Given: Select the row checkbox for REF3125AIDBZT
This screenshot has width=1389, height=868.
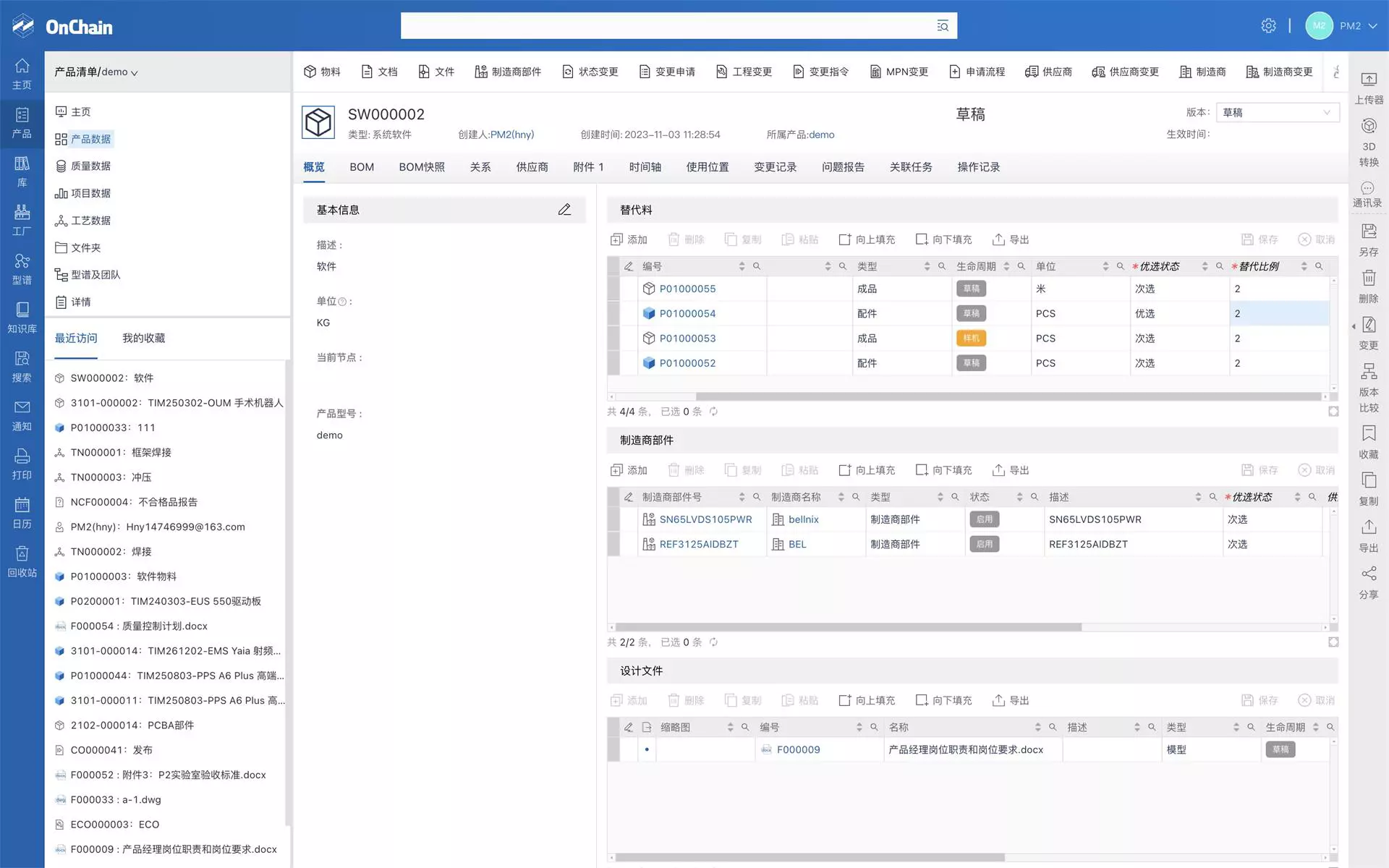Looking at the screenshot, I should pos(613,544).
